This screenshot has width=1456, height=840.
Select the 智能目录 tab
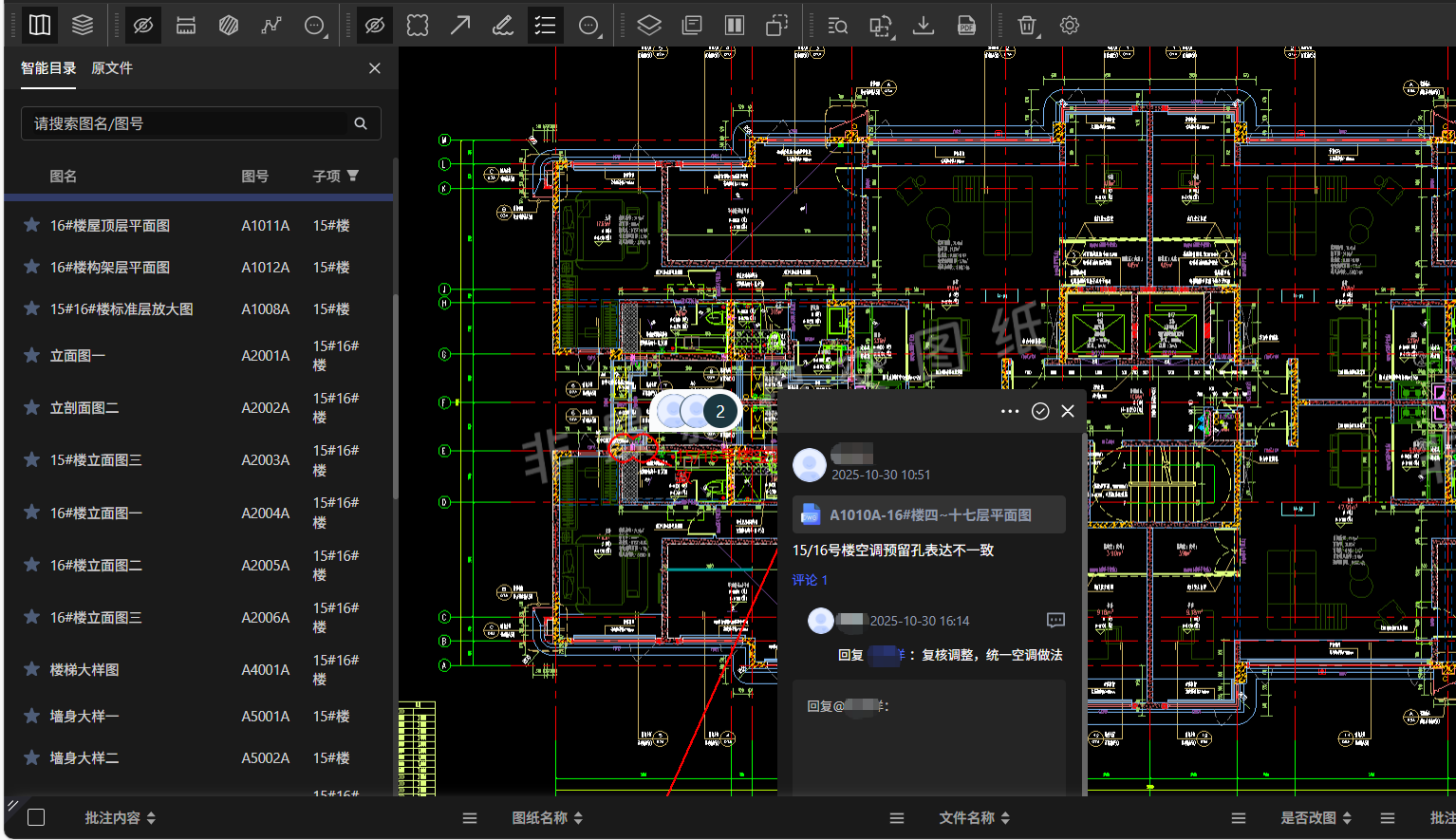pyautogui.click(x=48, y=68)
